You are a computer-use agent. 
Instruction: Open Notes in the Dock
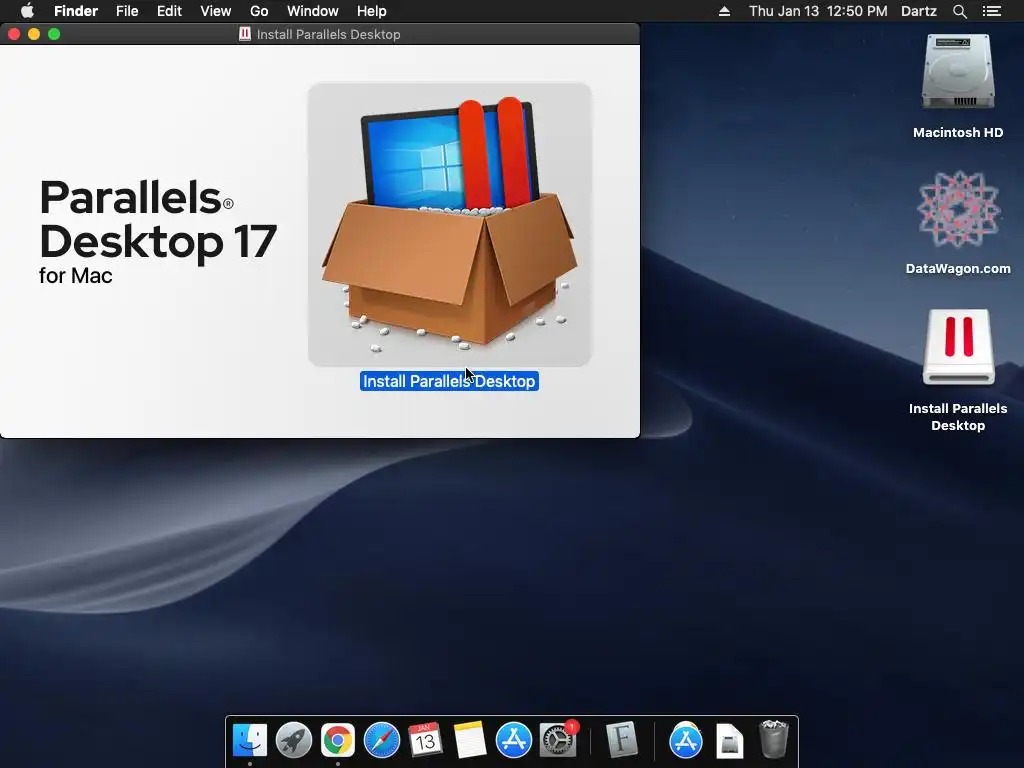tap(470, 740)
